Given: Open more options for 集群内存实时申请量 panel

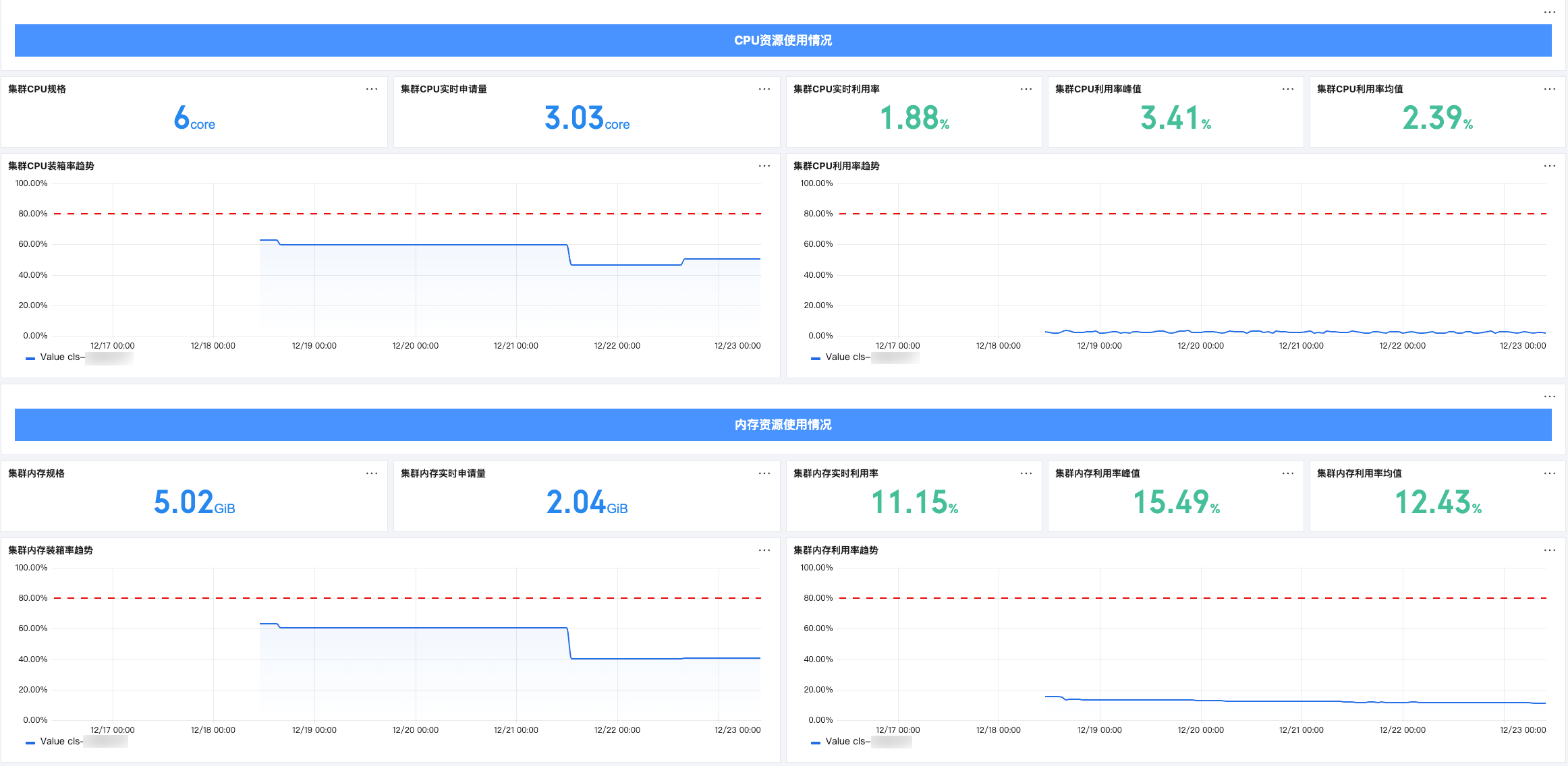Looking at the screenshot, I should [x=764, y=473].
